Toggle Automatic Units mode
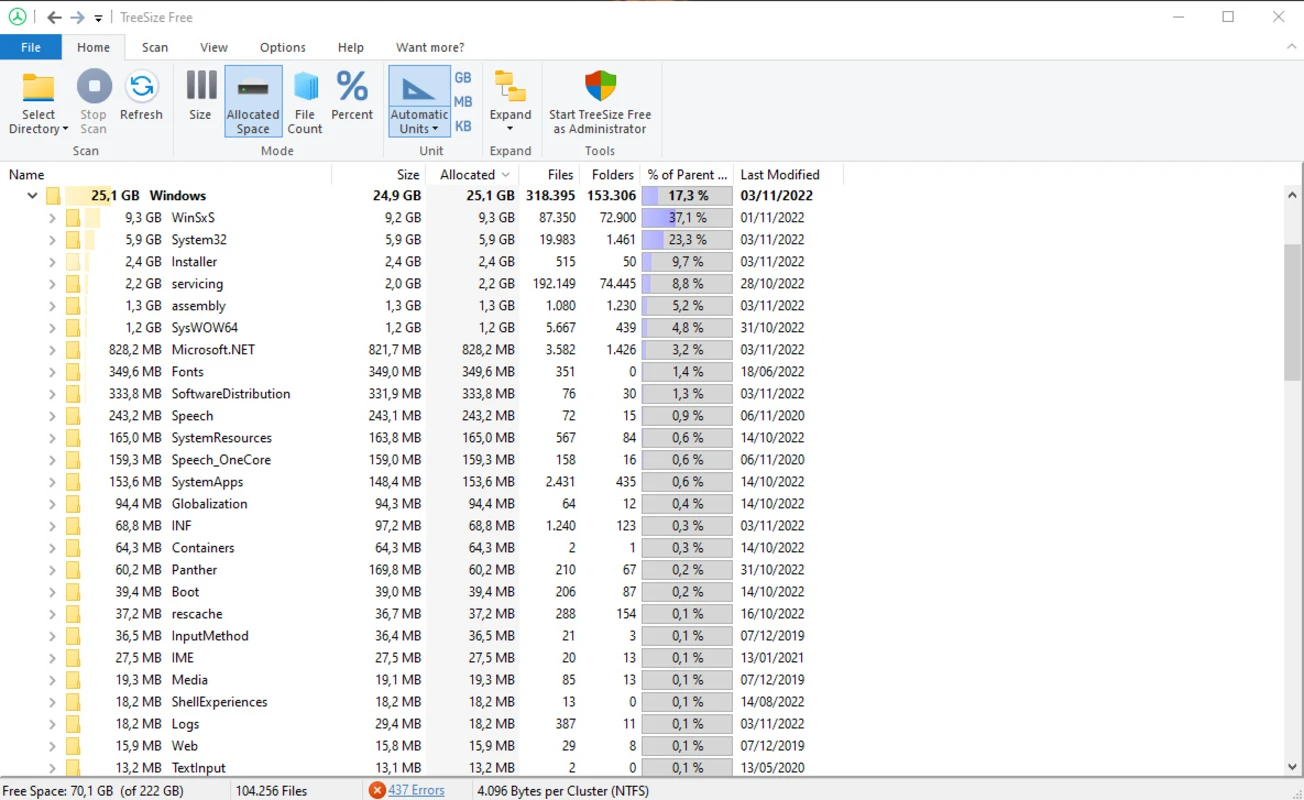The image size is (1304, 800). click(418, 100)
